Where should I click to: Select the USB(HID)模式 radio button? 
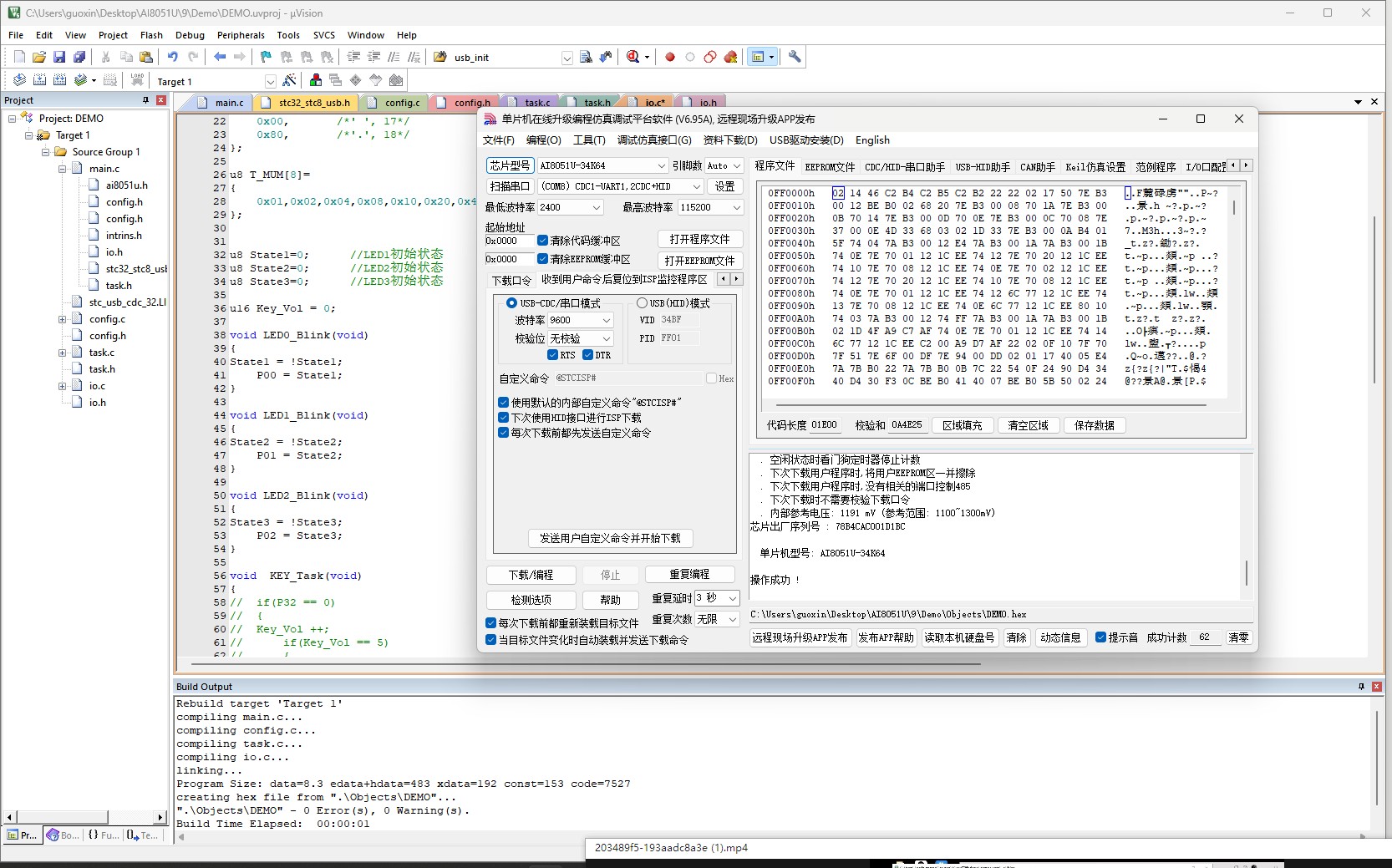(x=642, y=302)
